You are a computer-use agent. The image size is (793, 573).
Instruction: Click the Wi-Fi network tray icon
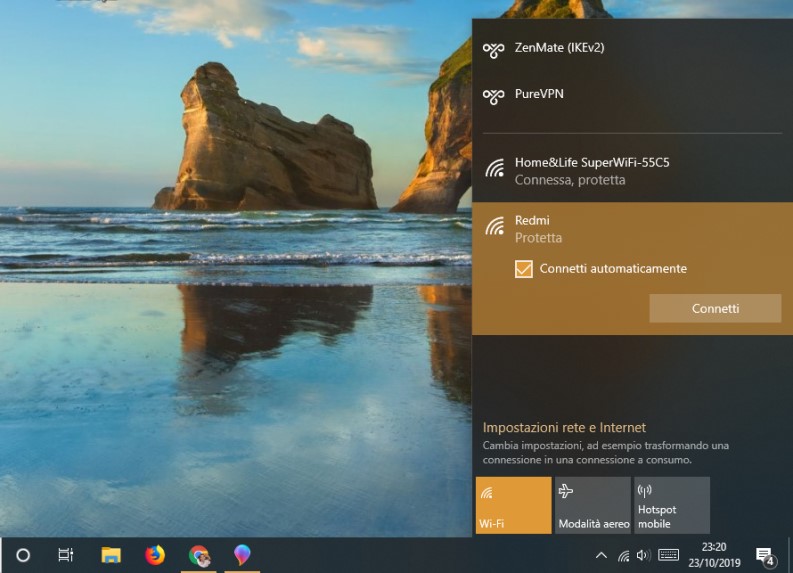click(x=623, y=555)
